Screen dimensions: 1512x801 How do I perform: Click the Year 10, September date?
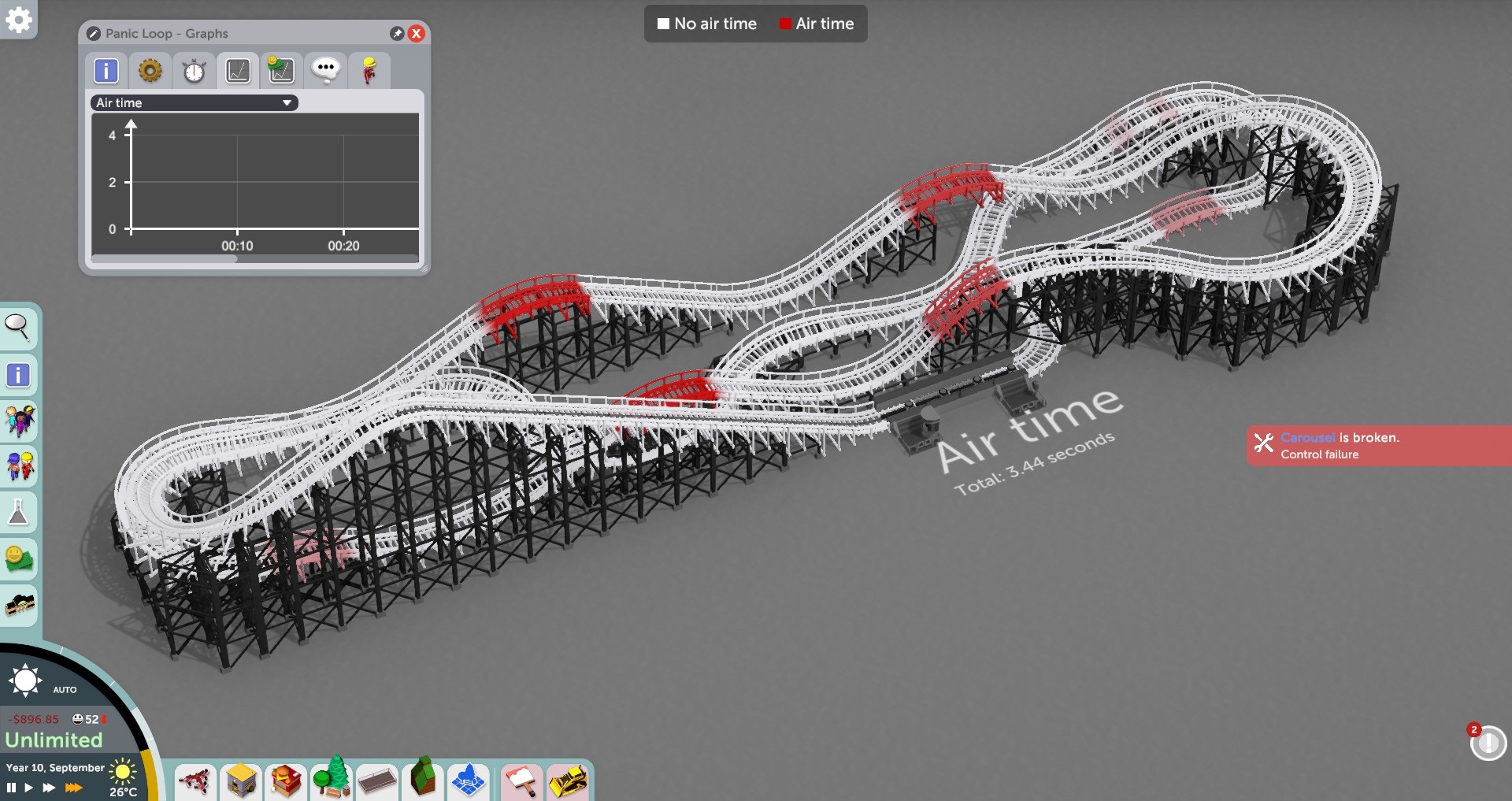[x=55, y=768]
